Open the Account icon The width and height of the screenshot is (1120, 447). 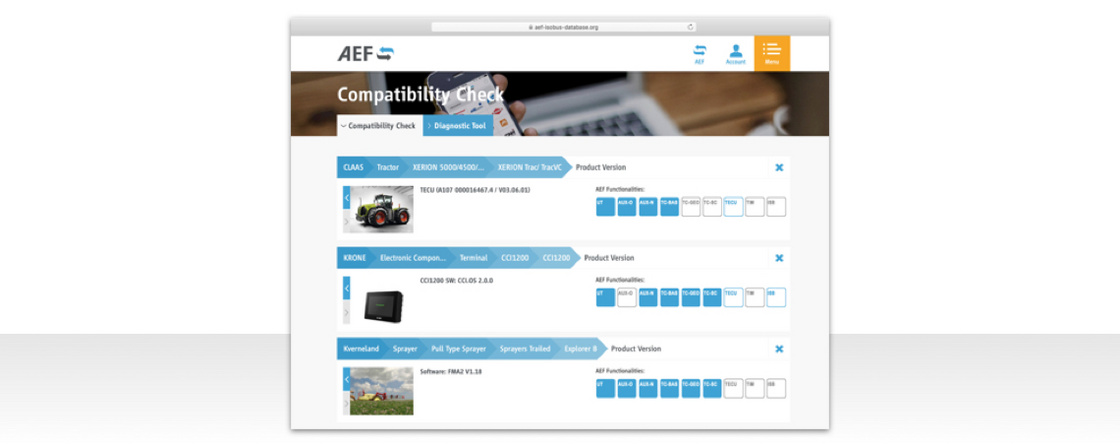click(736, 54)
